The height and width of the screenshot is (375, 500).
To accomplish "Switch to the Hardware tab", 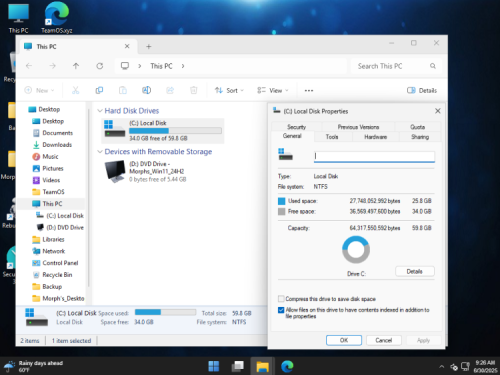I will click(x=376, y=137).
